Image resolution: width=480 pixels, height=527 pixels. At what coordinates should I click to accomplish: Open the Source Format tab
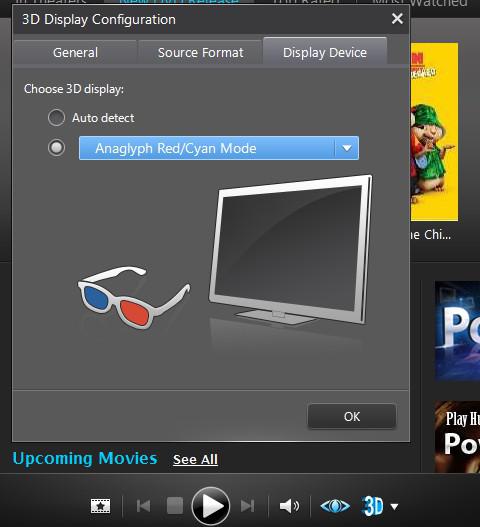click(201, 52)
